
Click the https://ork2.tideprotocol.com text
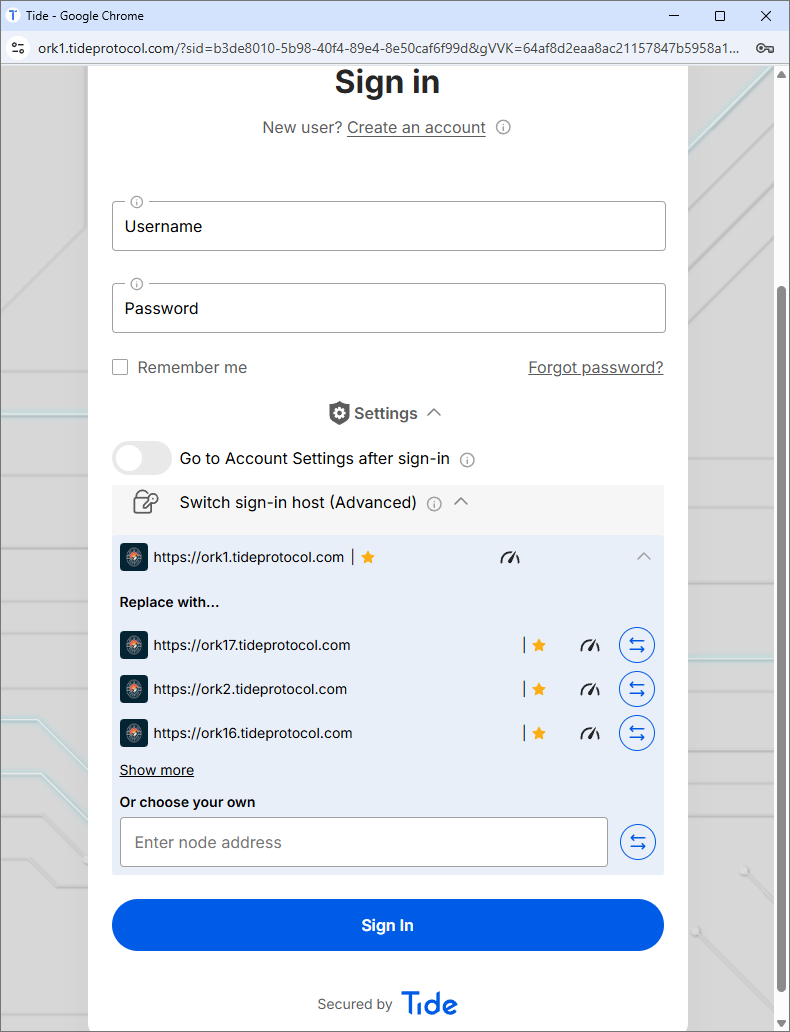[x=250, y=689]
